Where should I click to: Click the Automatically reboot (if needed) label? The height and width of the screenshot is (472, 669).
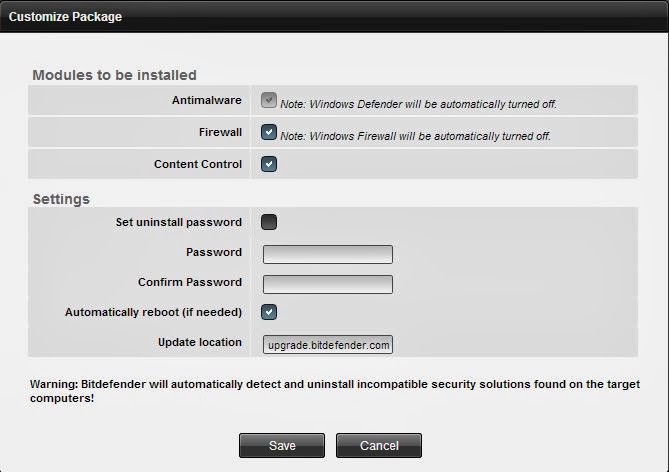pos(153,312)
